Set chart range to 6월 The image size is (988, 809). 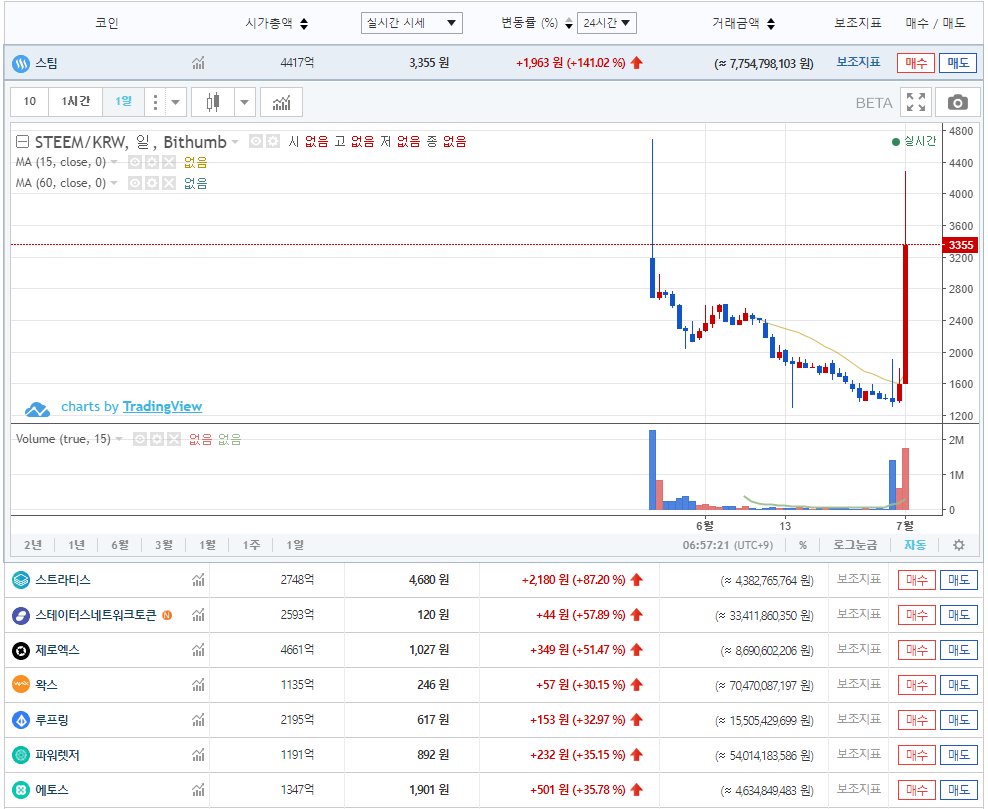(x=120, y=545)
